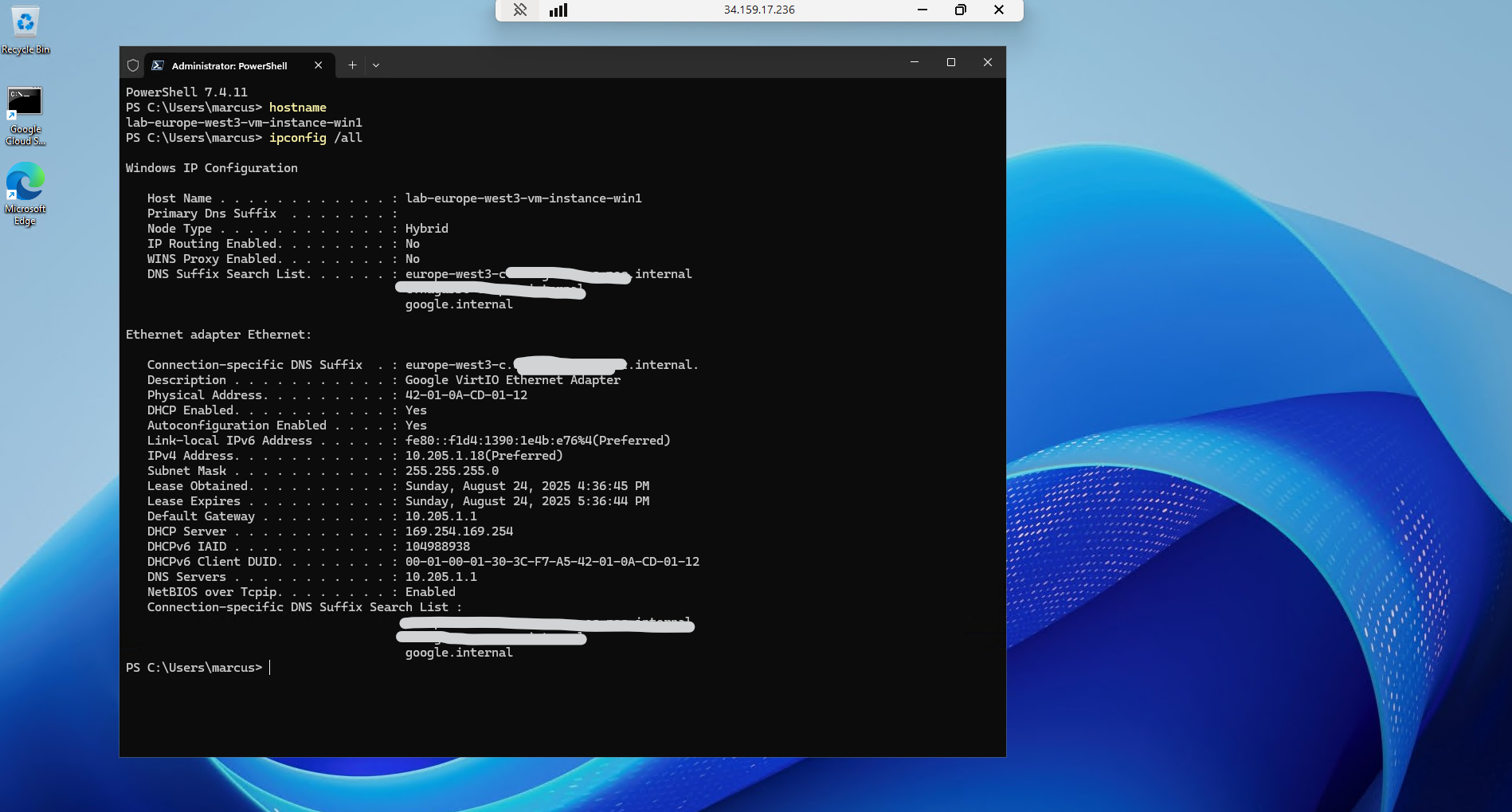This screenshot has width=1512, height=812.
Task: Click NetBIOS over Tcpip value Enabled
Action: (x=430, y=592)
